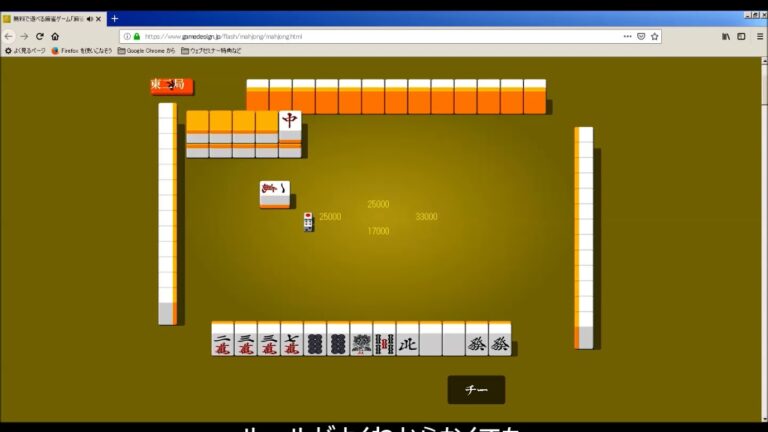Click the green padlock security icon
768x432 pixels.
(137, 36)
